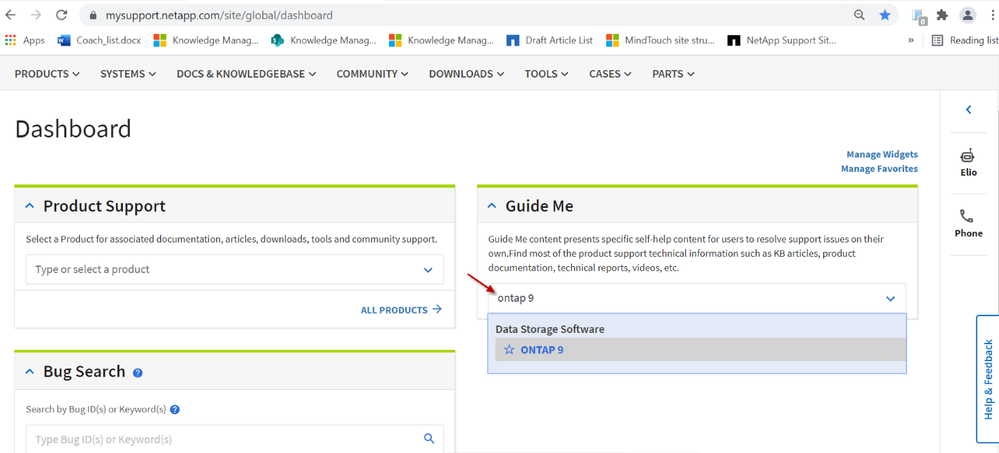Collapse the right sidebar with the chevron

click(x=968, y=110)
